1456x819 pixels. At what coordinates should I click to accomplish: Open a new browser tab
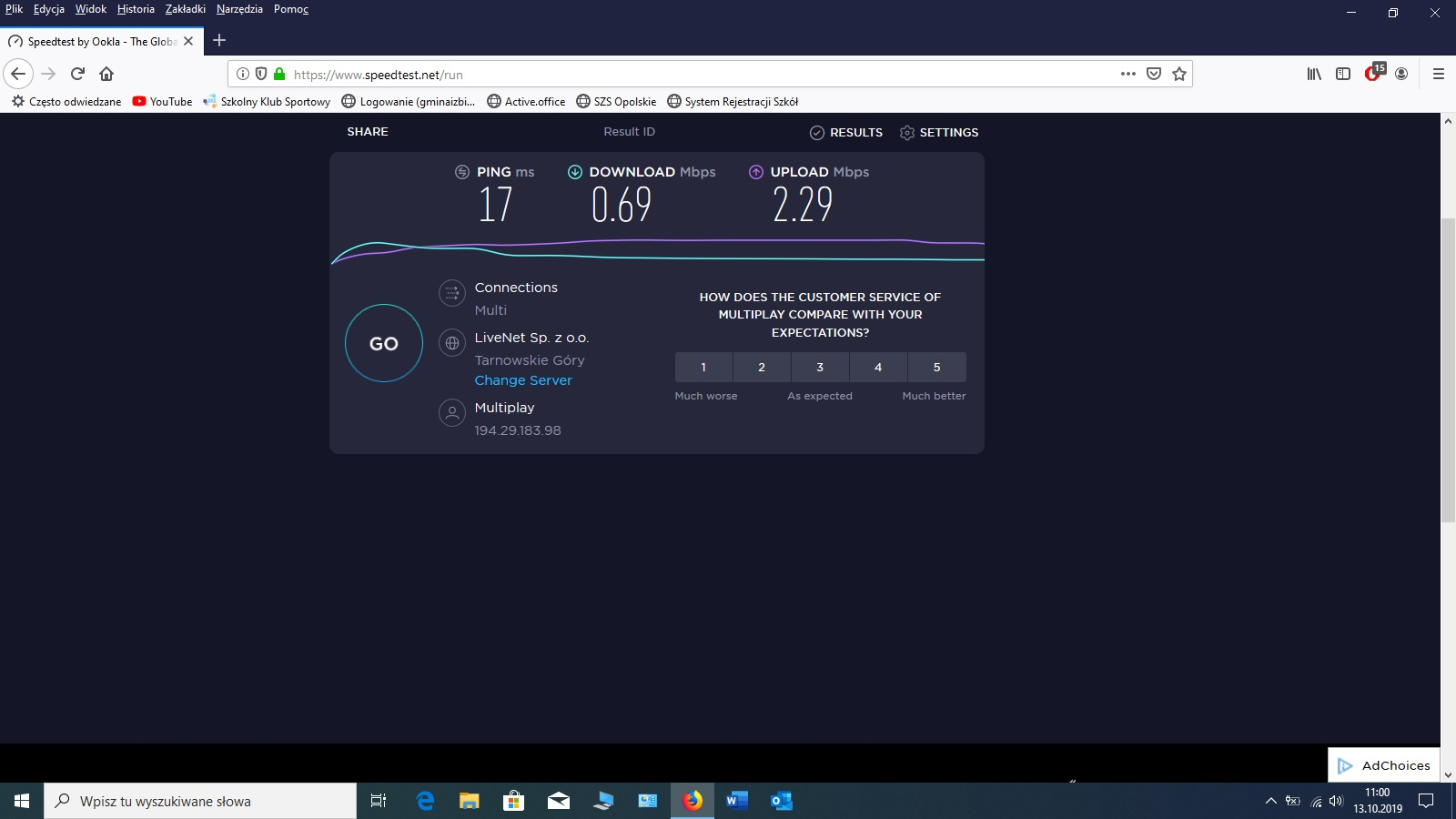pyautogui.click(x=219, y=40)
